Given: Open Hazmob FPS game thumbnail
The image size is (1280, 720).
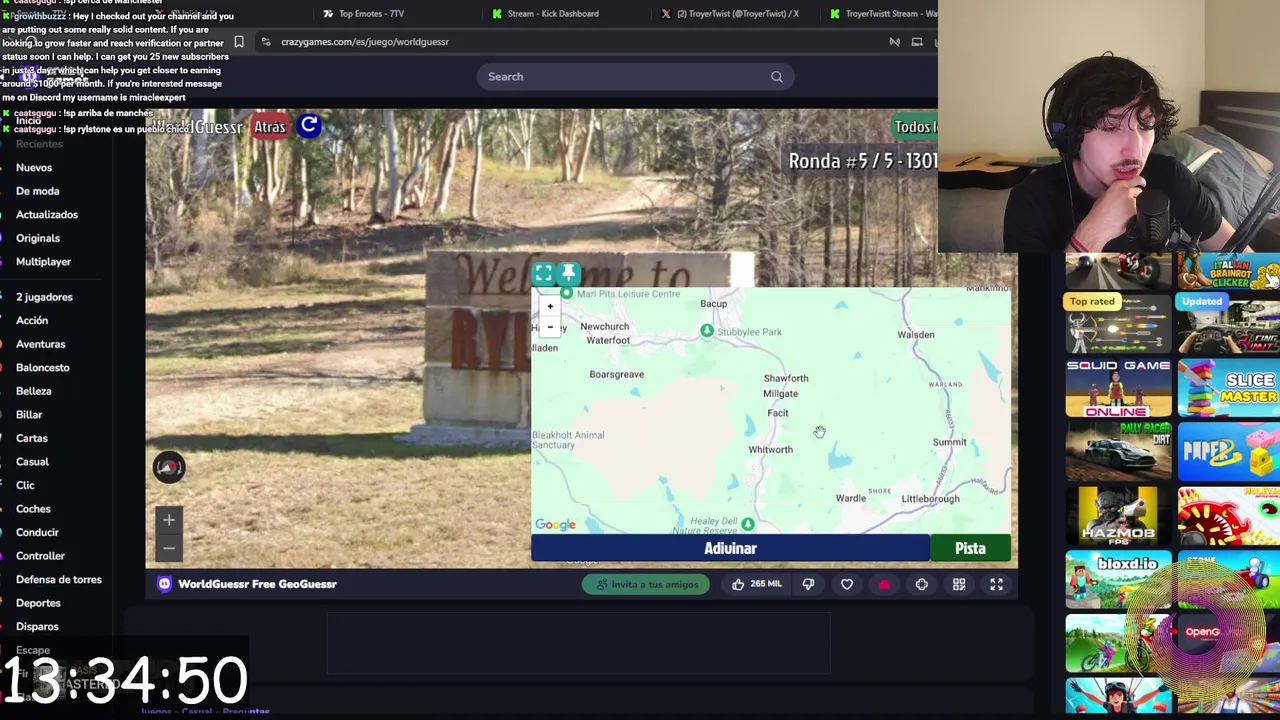Looking at the screenshot, I should pos(1118,515).
